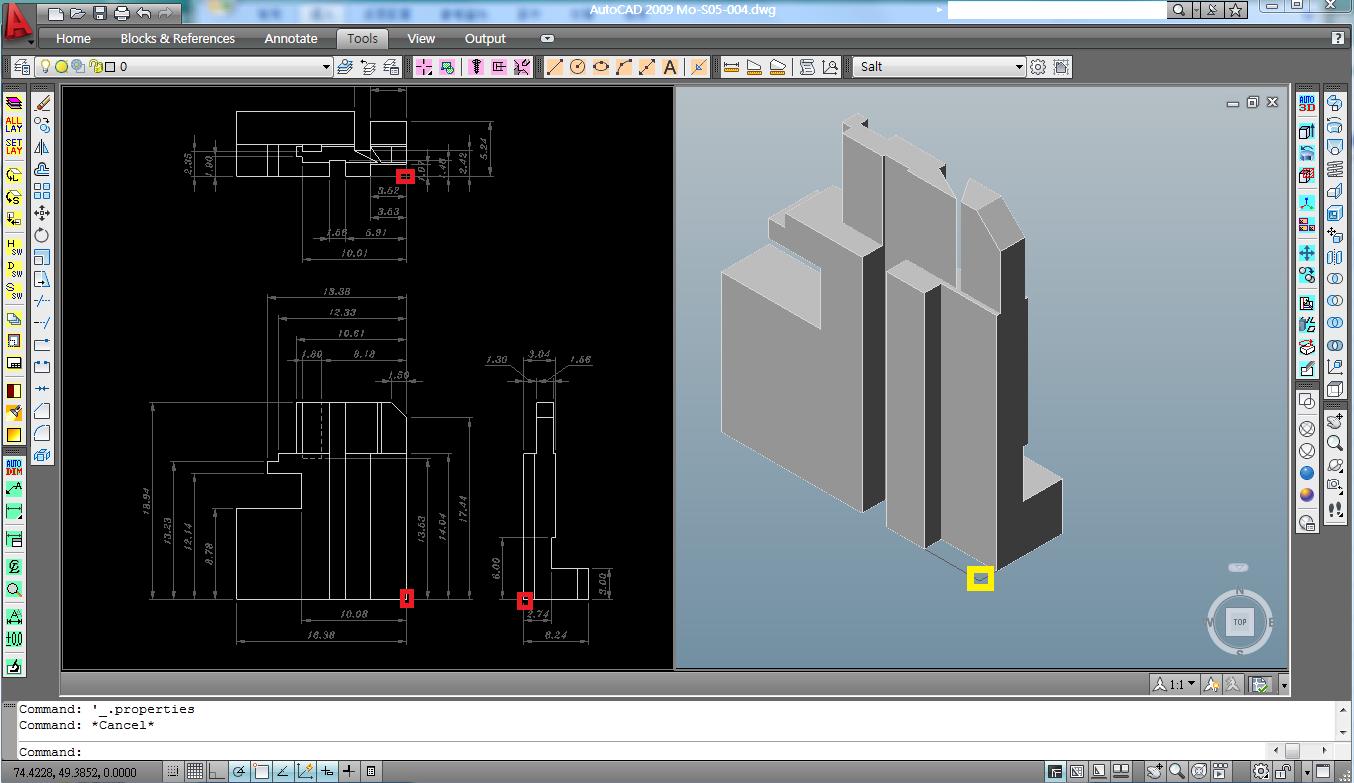Click the TOP face of the ViewCube
This screenshot has width=1354, height=783.
tap(1240, 622)
